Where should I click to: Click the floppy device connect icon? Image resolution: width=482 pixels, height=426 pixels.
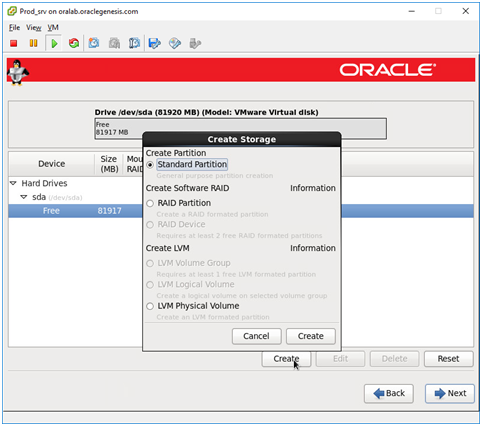point(155,43)
